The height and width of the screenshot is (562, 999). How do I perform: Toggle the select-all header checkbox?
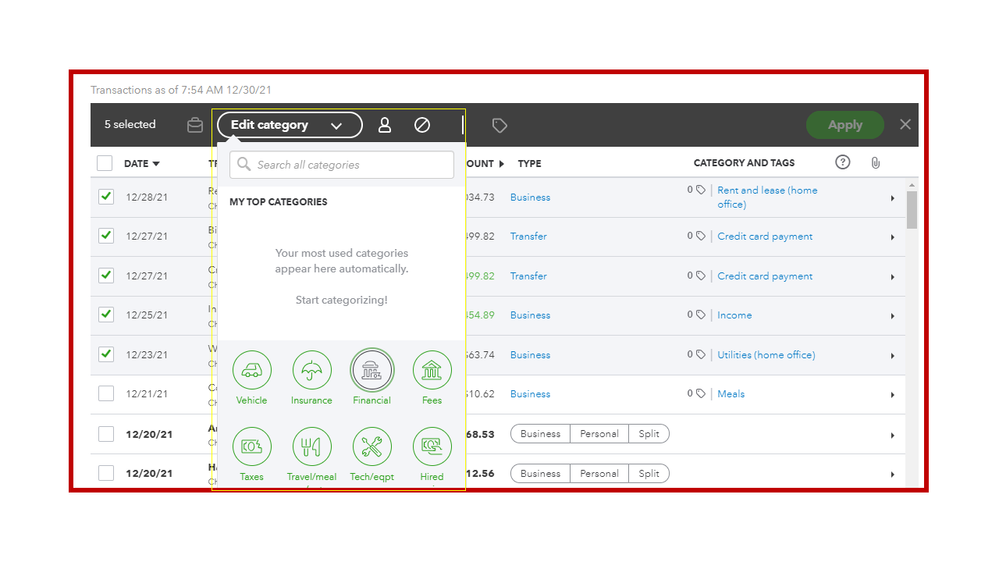pyautogui.click(x=105, y=163)
